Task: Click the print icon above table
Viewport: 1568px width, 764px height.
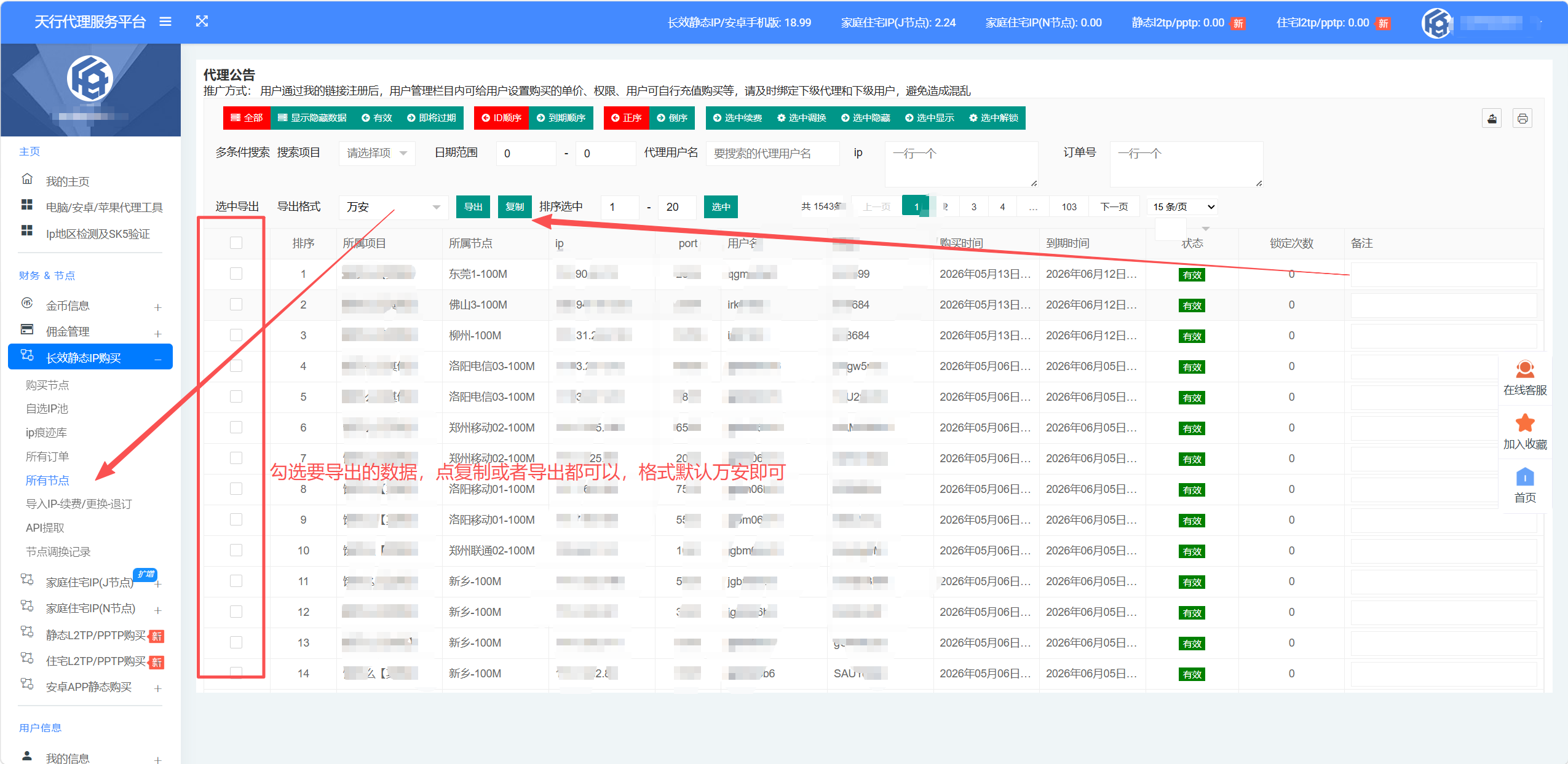Action: click(x=1522, y=118)
